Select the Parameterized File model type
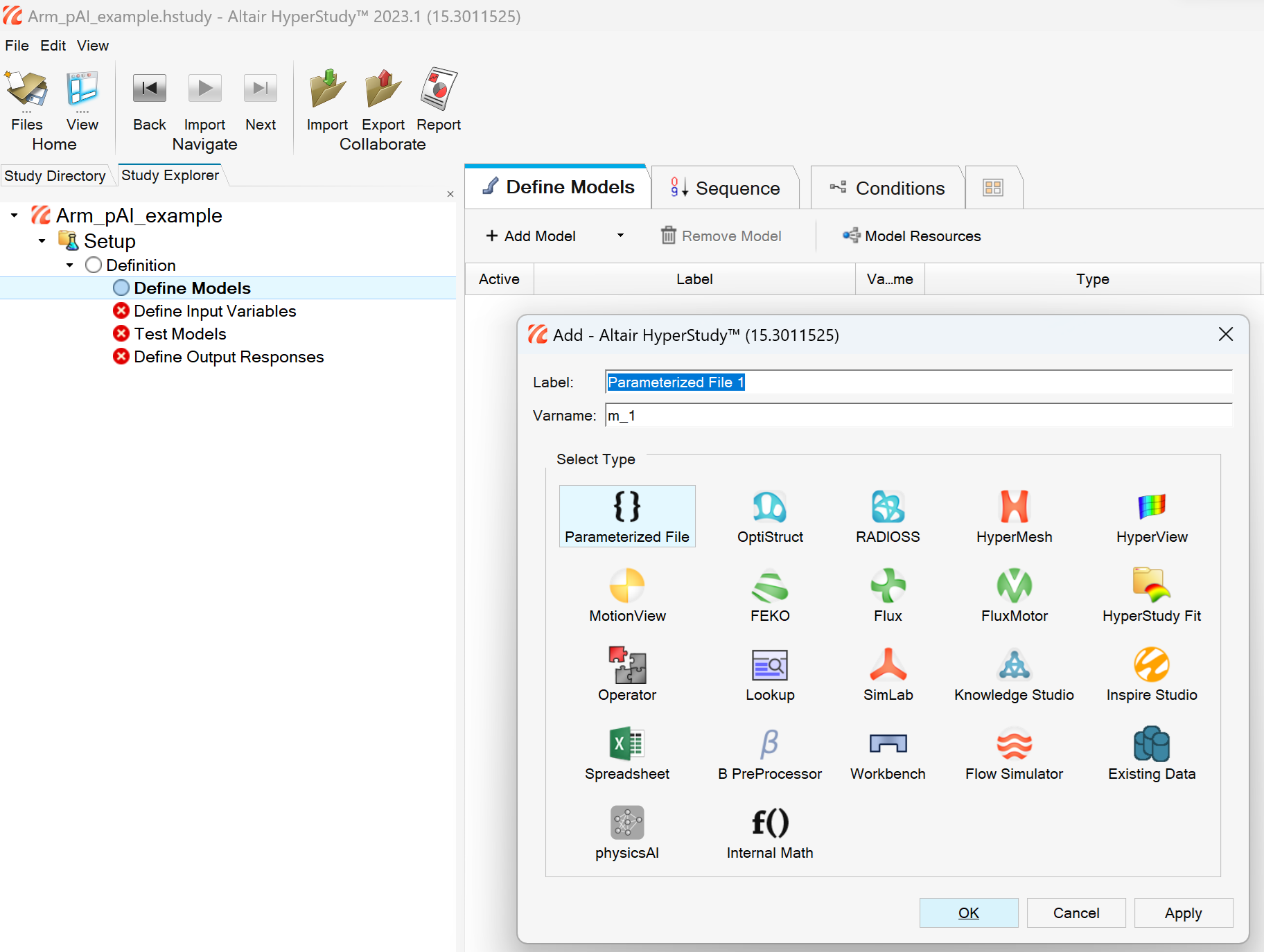 [627, 516]
